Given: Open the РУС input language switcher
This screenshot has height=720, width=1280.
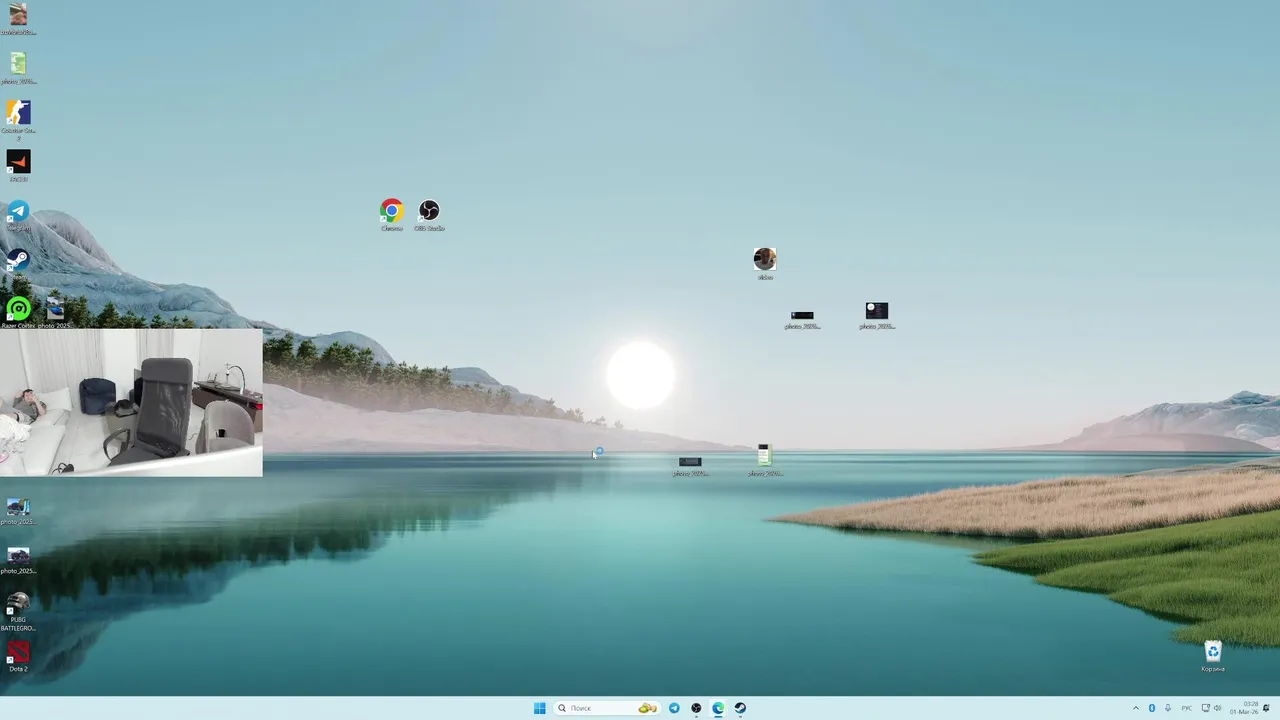Looking at the screenshot, I should click(x=1186, y=708).
